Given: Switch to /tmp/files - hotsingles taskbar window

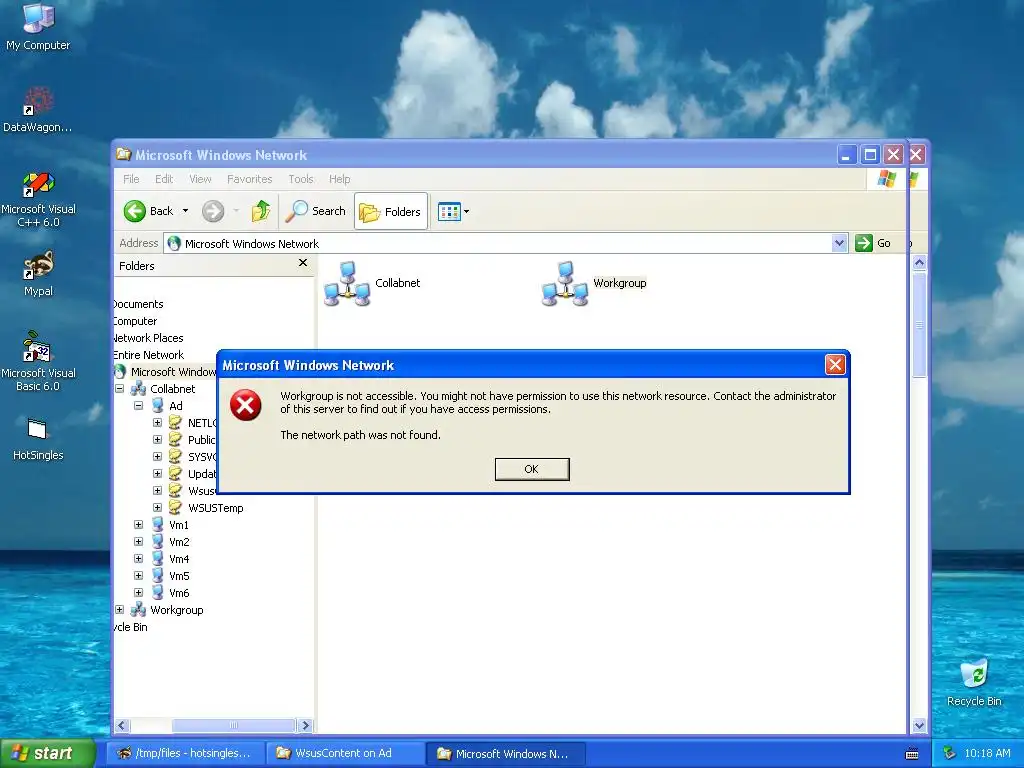Looking at the screenshot, I should pyautogui.click(x=186, y=753).
